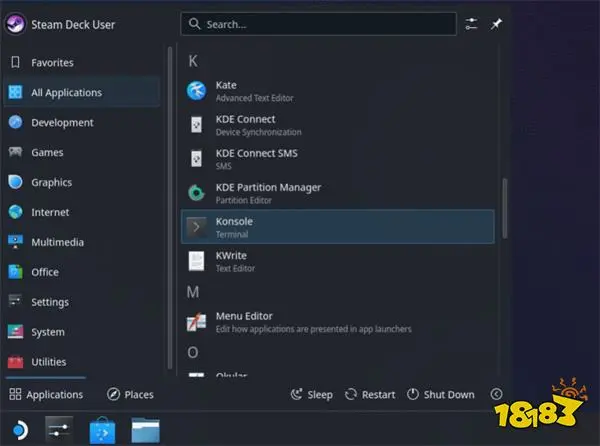
Task: Open Kate advanced text editor
Action: [x=225, y=92]
